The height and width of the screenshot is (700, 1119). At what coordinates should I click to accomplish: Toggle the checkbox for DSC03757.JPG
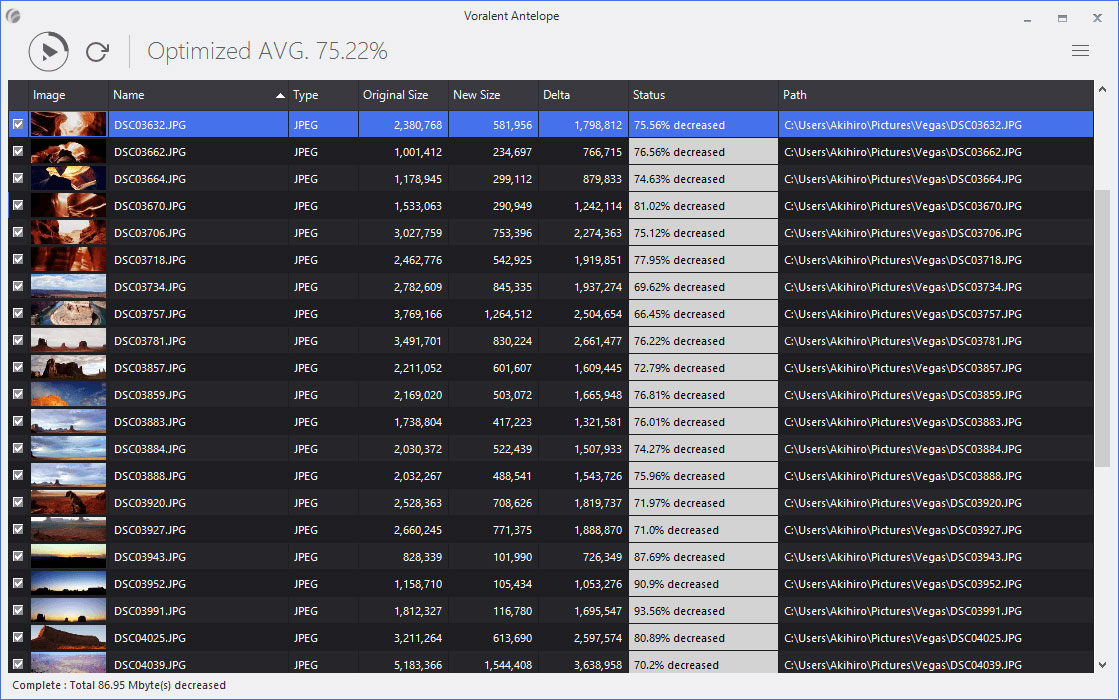click(x=18, y=314)
